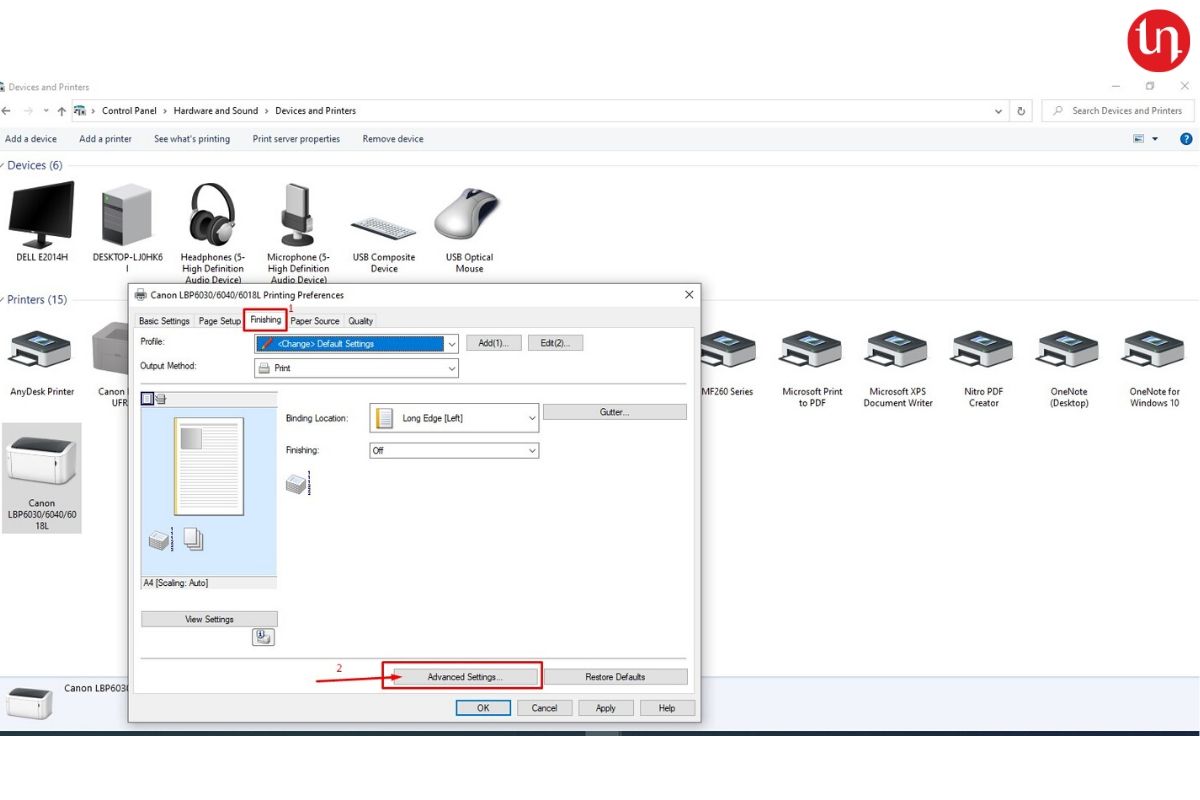
Task: Click Add a printer command
Action: coord(106,139)
